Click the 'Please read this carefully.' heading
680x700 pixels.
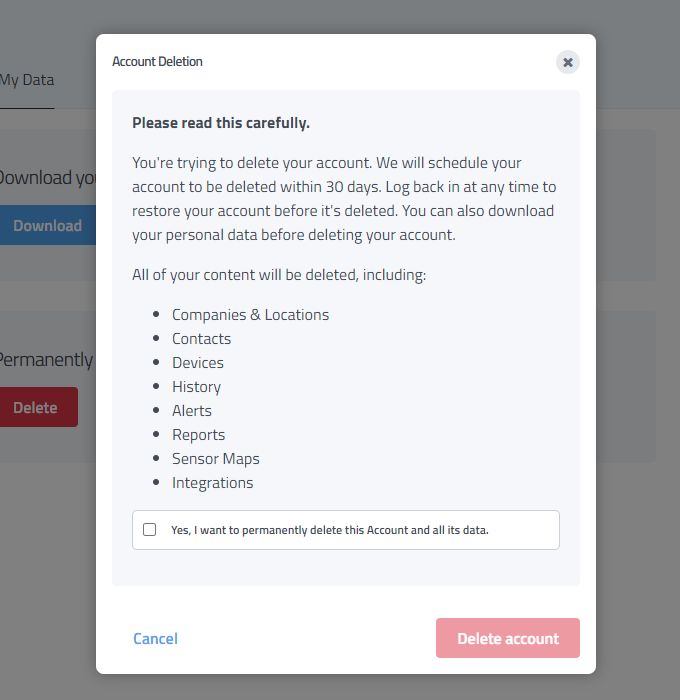(x=221, y=123)
